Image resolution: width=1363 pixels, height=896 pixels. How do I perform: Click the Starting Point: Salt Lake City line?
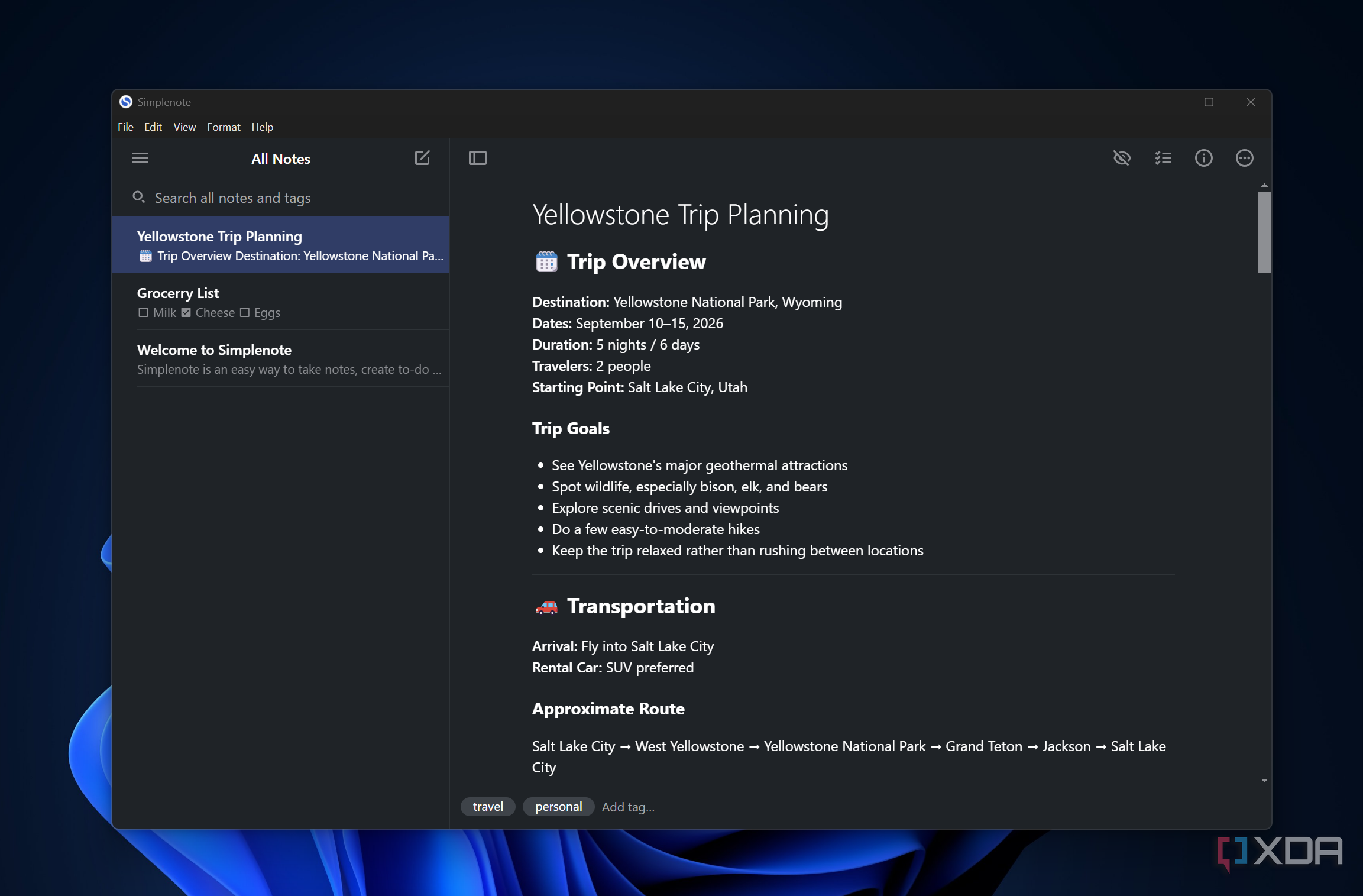(640, 387)
